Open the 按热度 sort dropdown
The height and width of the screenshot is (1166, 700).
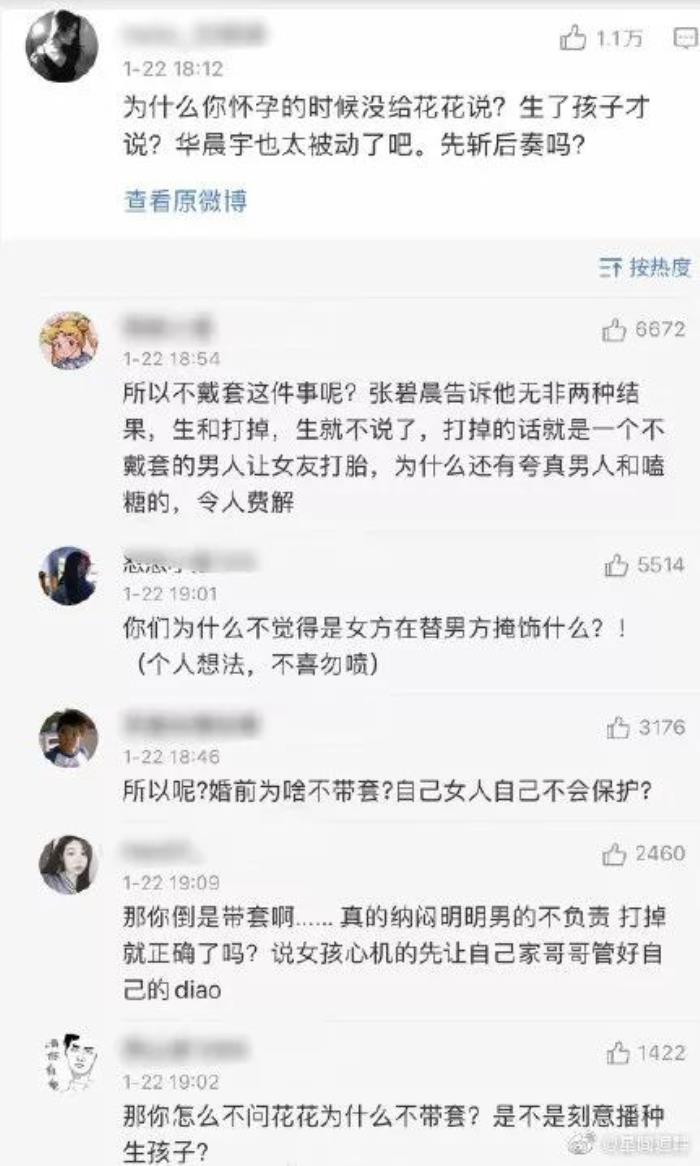pyautogui.click(x=645, y=268)
